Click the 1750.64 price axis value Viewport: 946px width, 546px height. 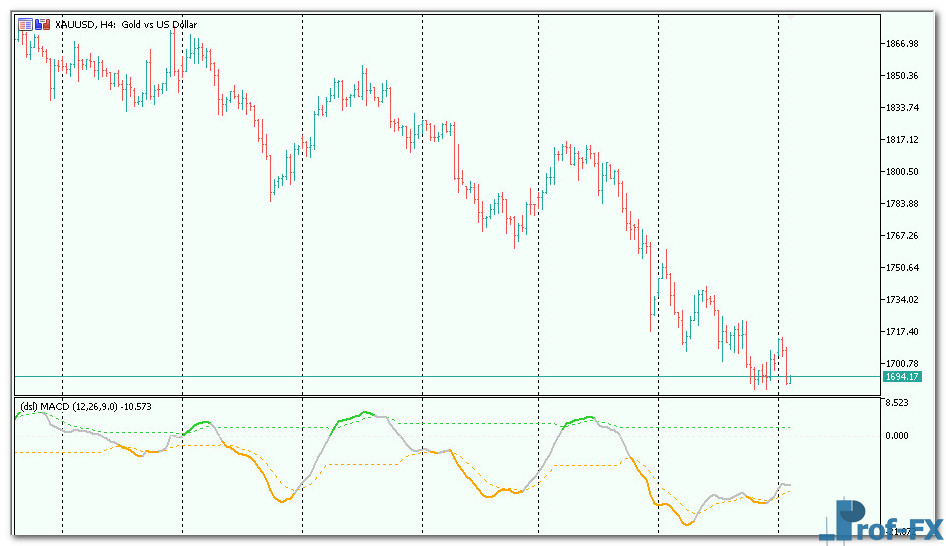tap(901, 267)
